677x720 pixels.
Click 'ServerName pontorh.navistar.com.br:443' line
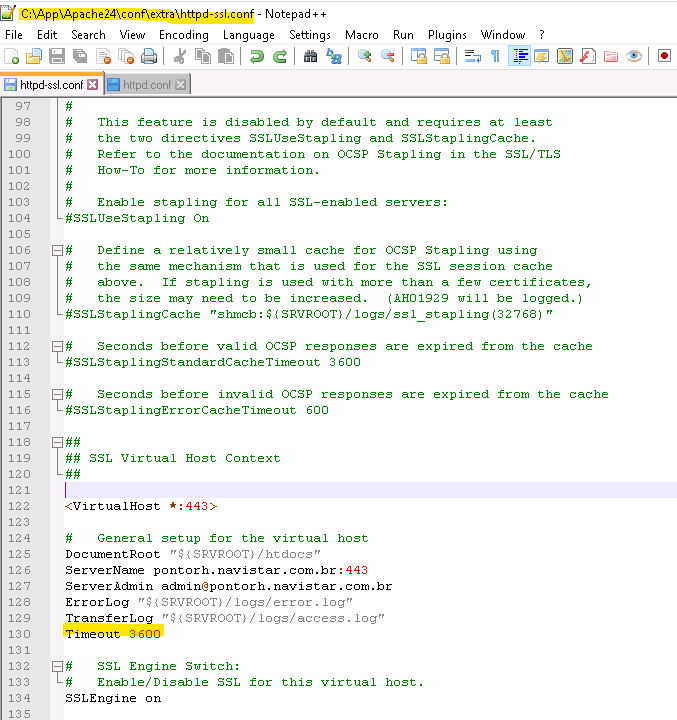point(216,570)
